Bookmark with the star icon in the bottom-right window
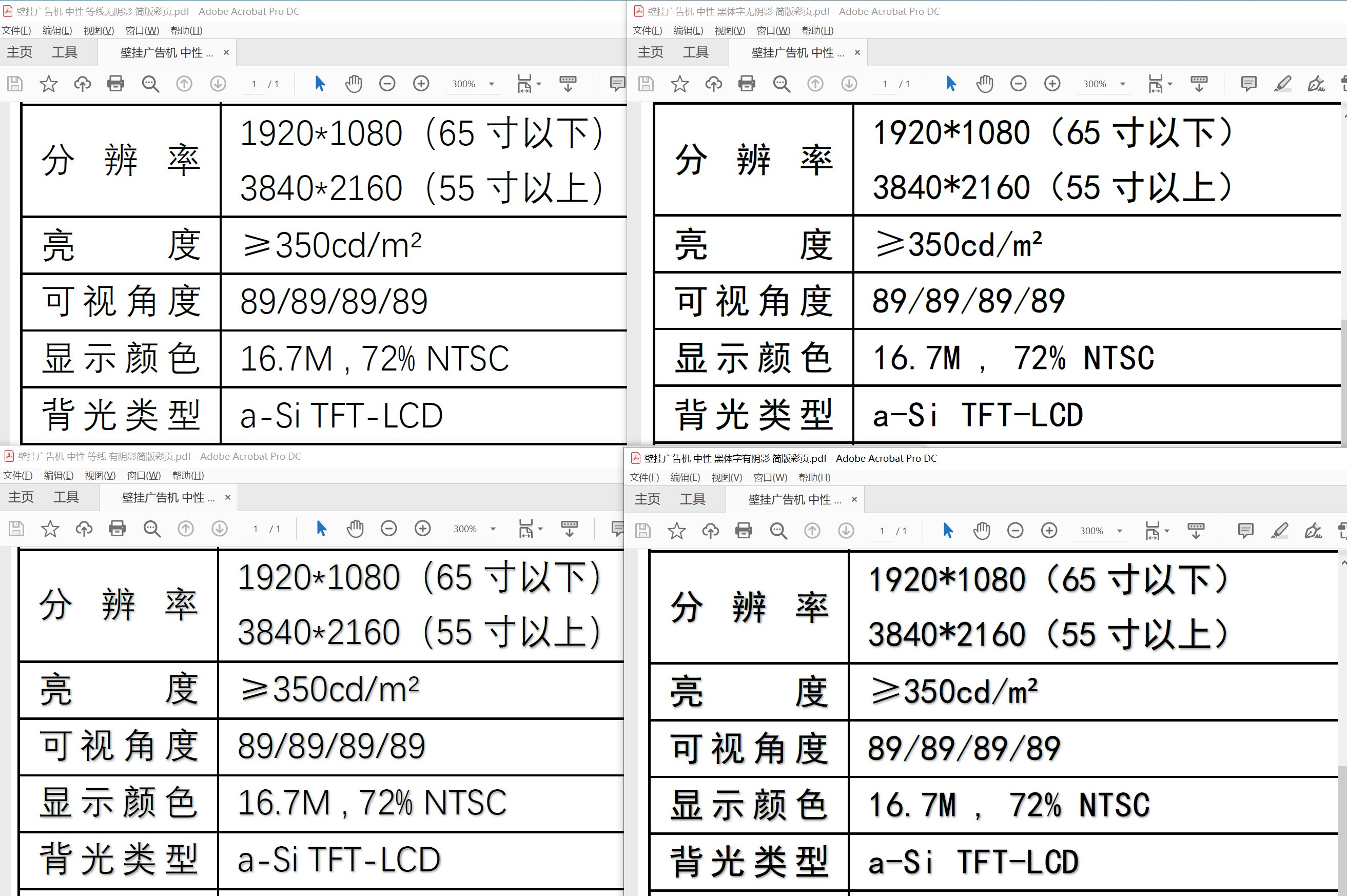1347x896 pixels. coord(677,531)
